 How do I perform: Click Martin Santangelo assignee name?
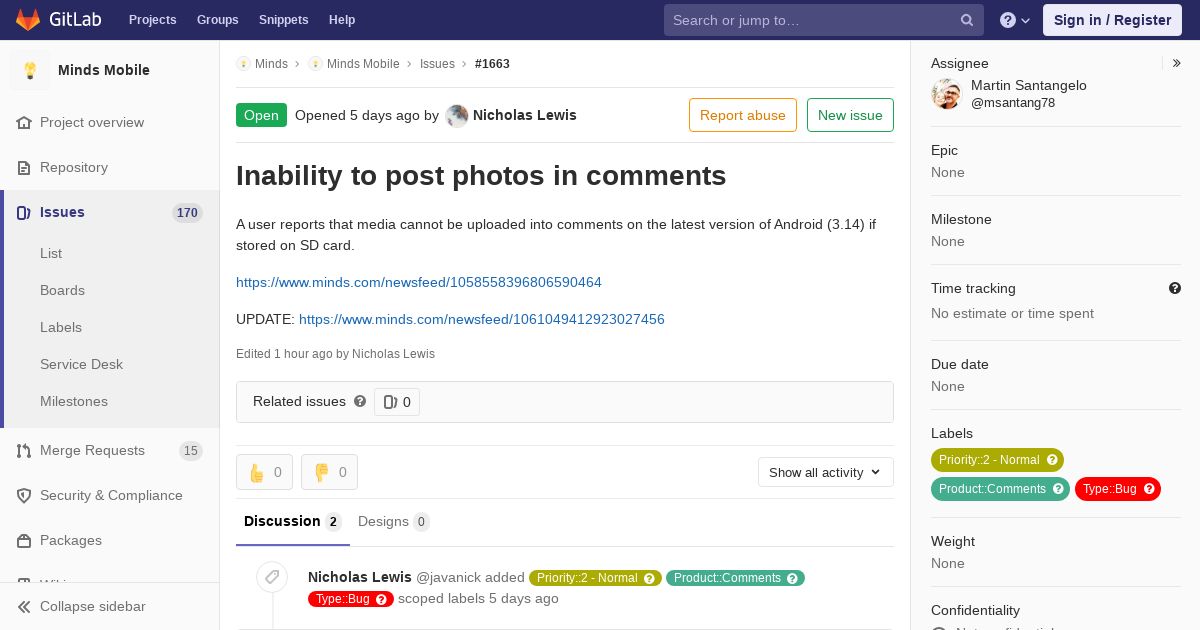1029,86
